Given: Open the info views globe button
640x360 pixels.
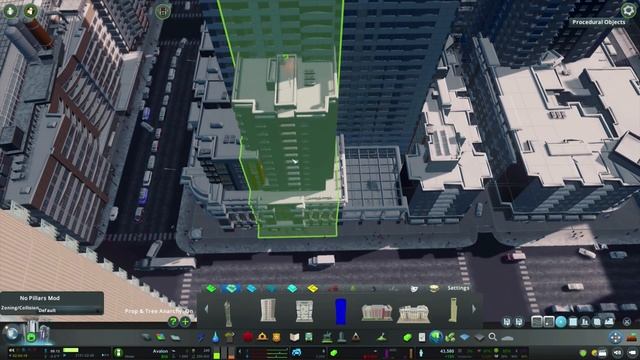Looking at the screenshot, I should [x=12, y=333].
